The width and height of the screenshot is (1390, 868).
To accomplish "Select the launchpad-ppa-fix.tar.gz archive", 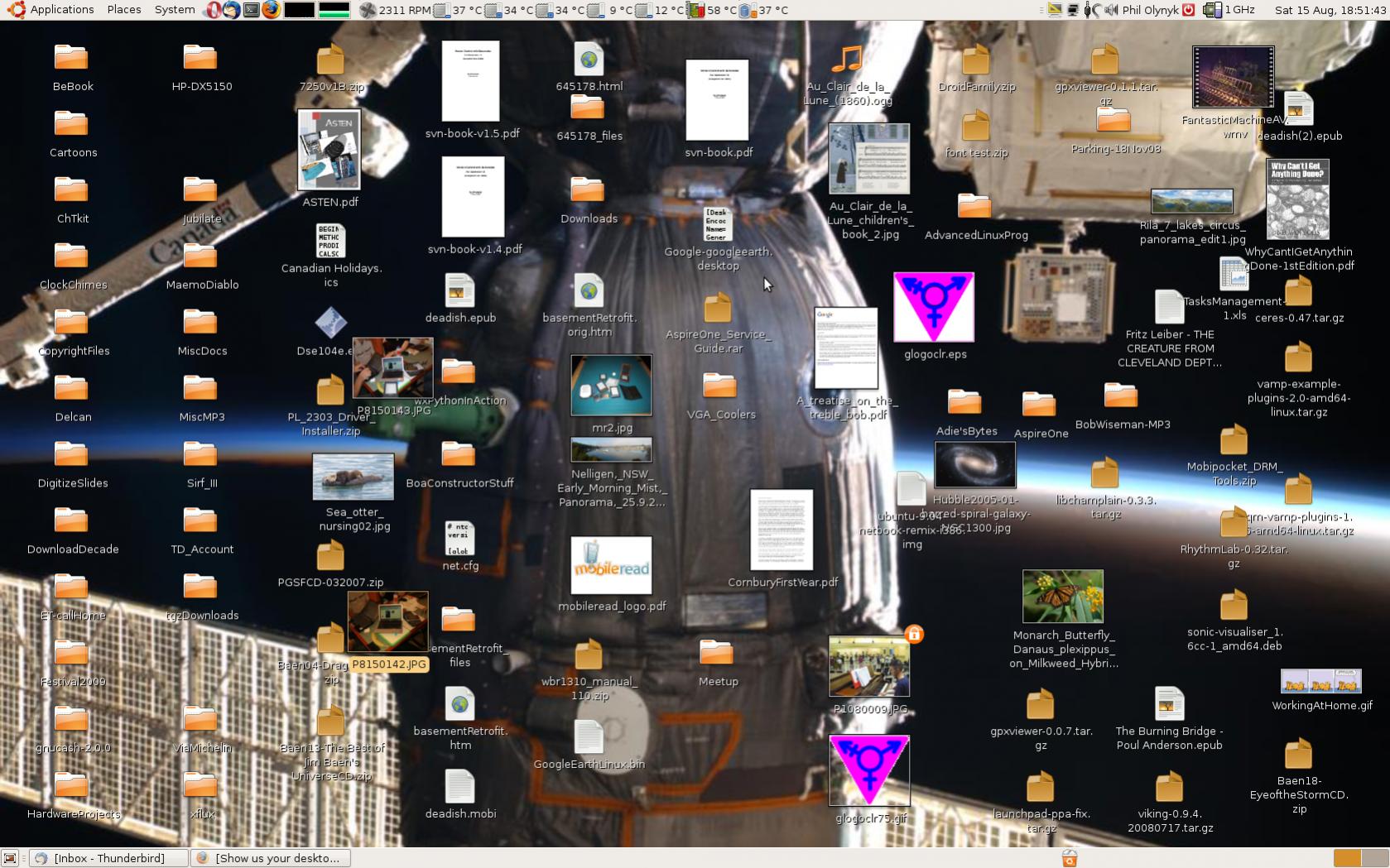I will pos(1041,802).
